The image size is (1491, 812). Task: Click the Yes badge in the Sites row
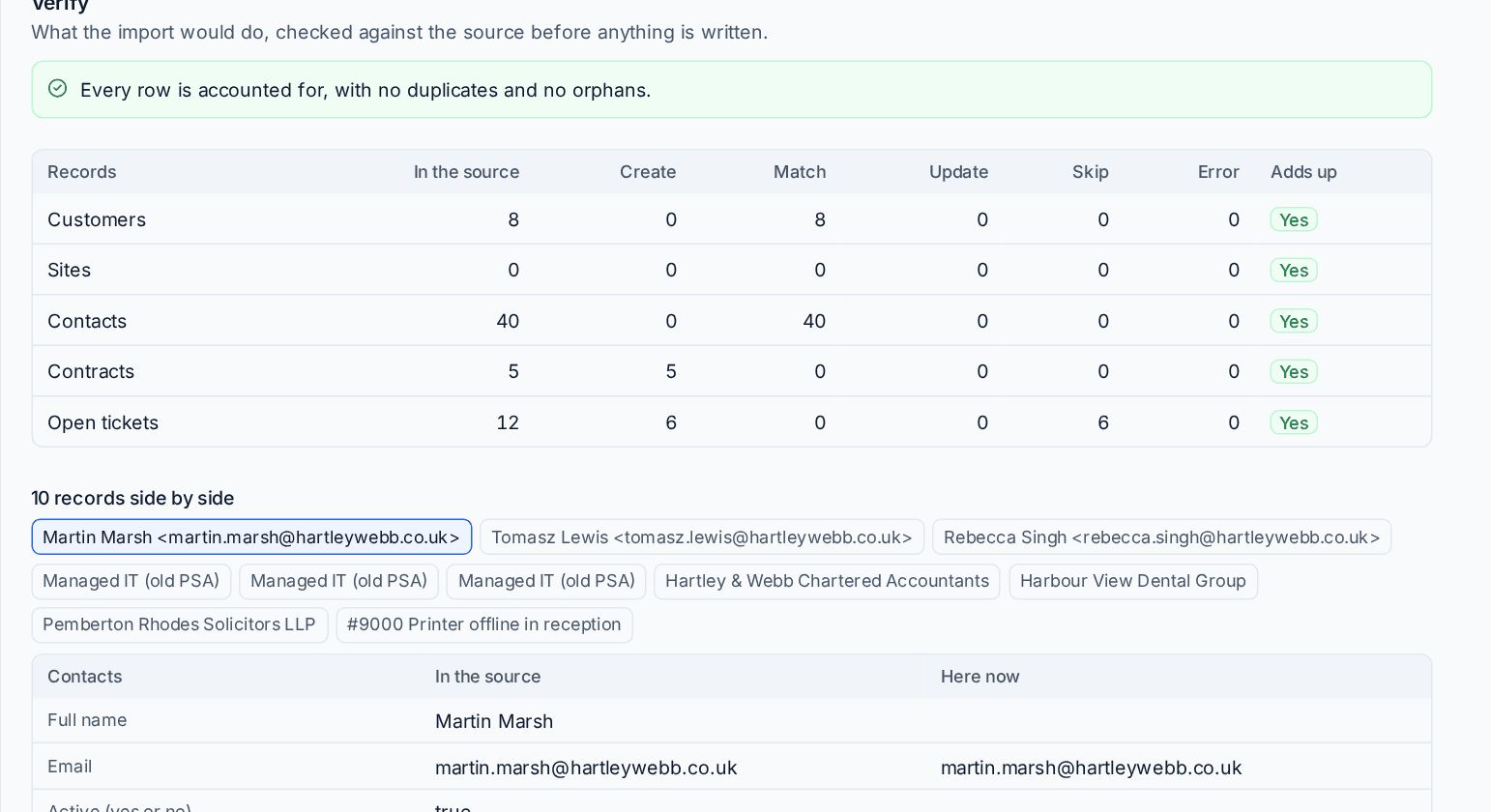[x=1294, y=270]
